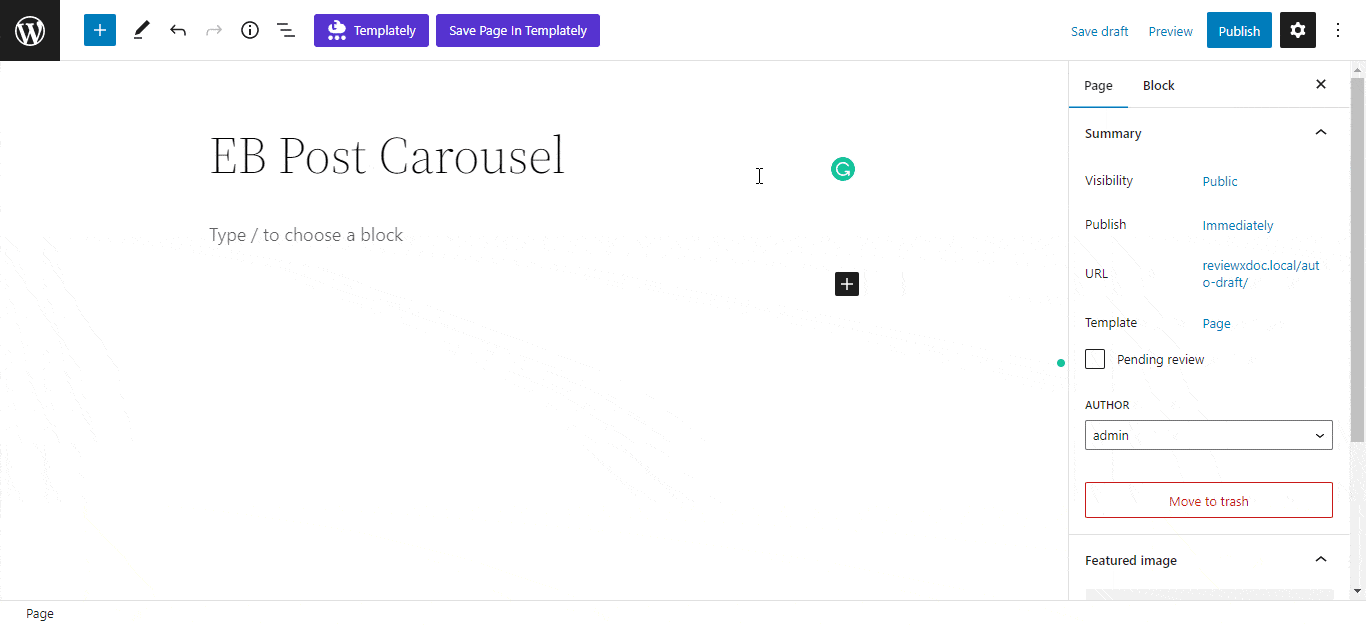Click Save draft

[1099, 31]
